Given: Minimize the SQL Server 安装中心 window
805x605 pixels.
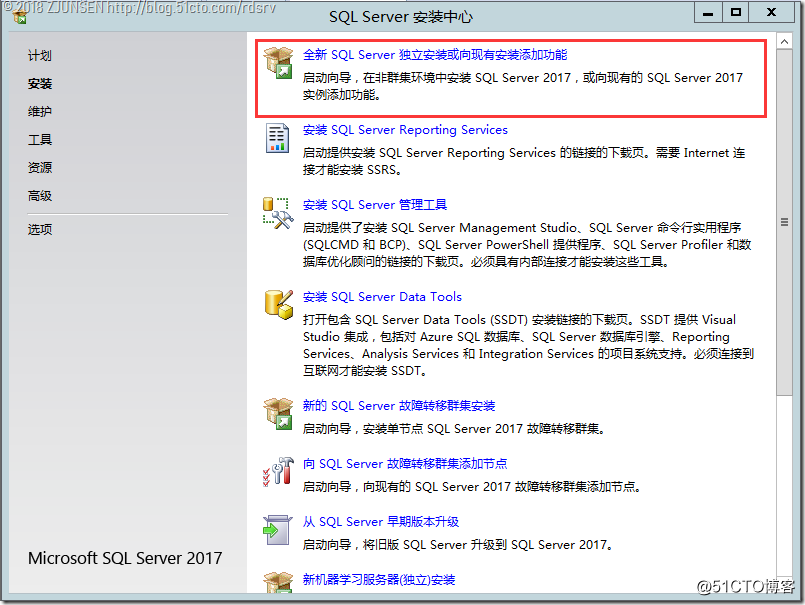Looking at the screenshot, I should pos(708,12).
